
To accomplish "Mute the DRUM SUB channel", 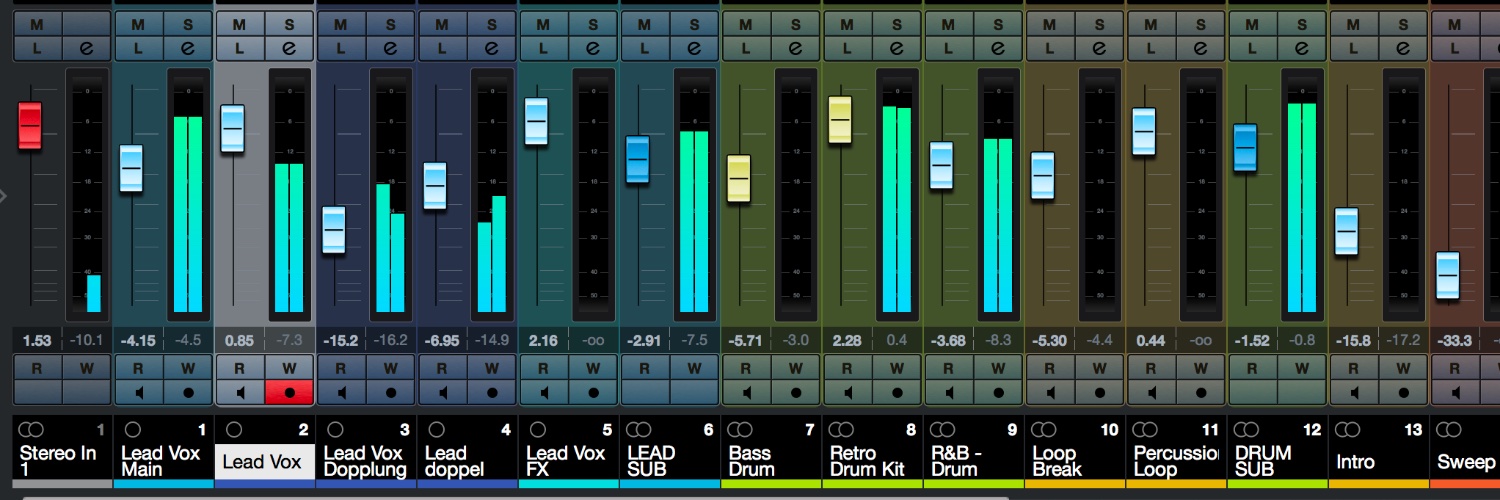I will [x=1253, y=24].
